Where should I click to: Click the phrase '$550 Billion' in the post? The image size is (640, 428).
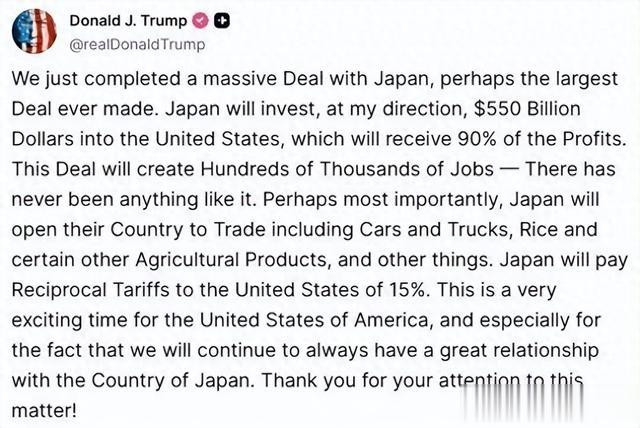tap(527, 109)
